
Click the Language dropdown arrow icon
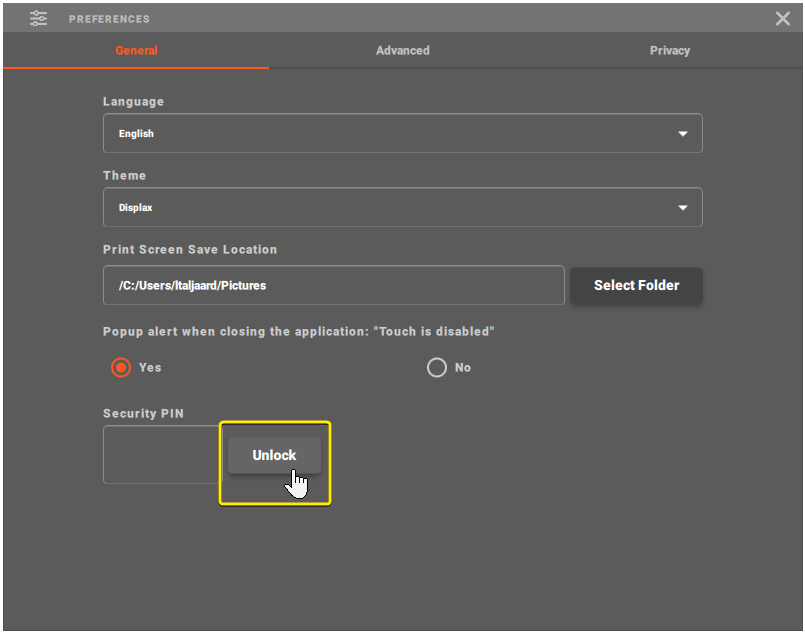[x=683, y=133]
